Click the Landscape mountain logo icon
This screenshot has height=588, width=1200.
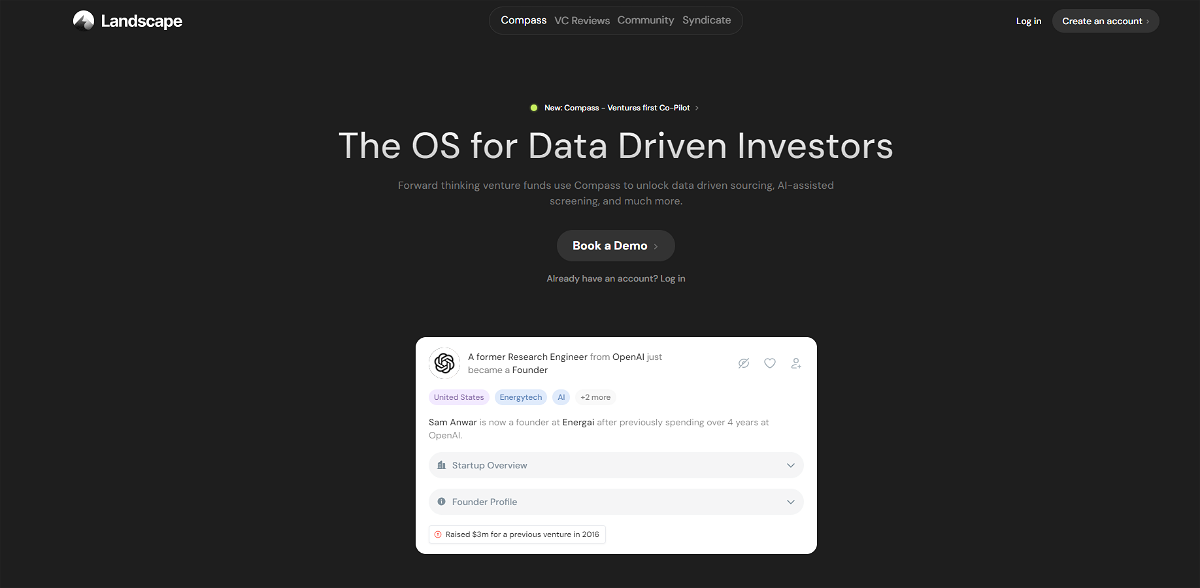[x=84, y=21]
